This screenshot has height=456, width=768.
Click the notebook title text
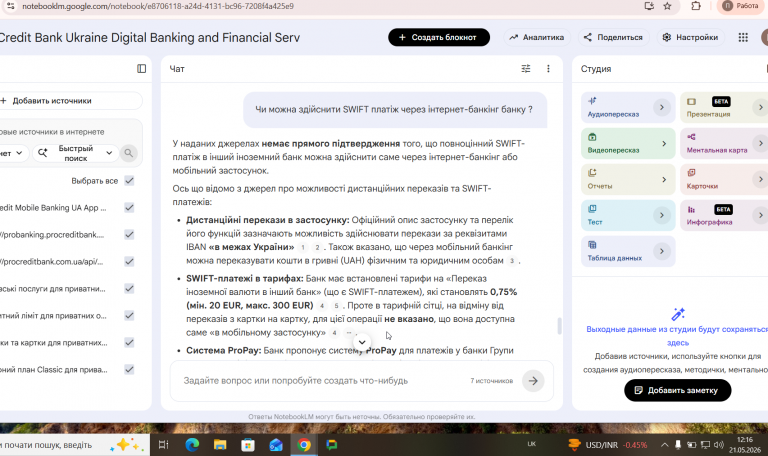(x=149, y=38)
